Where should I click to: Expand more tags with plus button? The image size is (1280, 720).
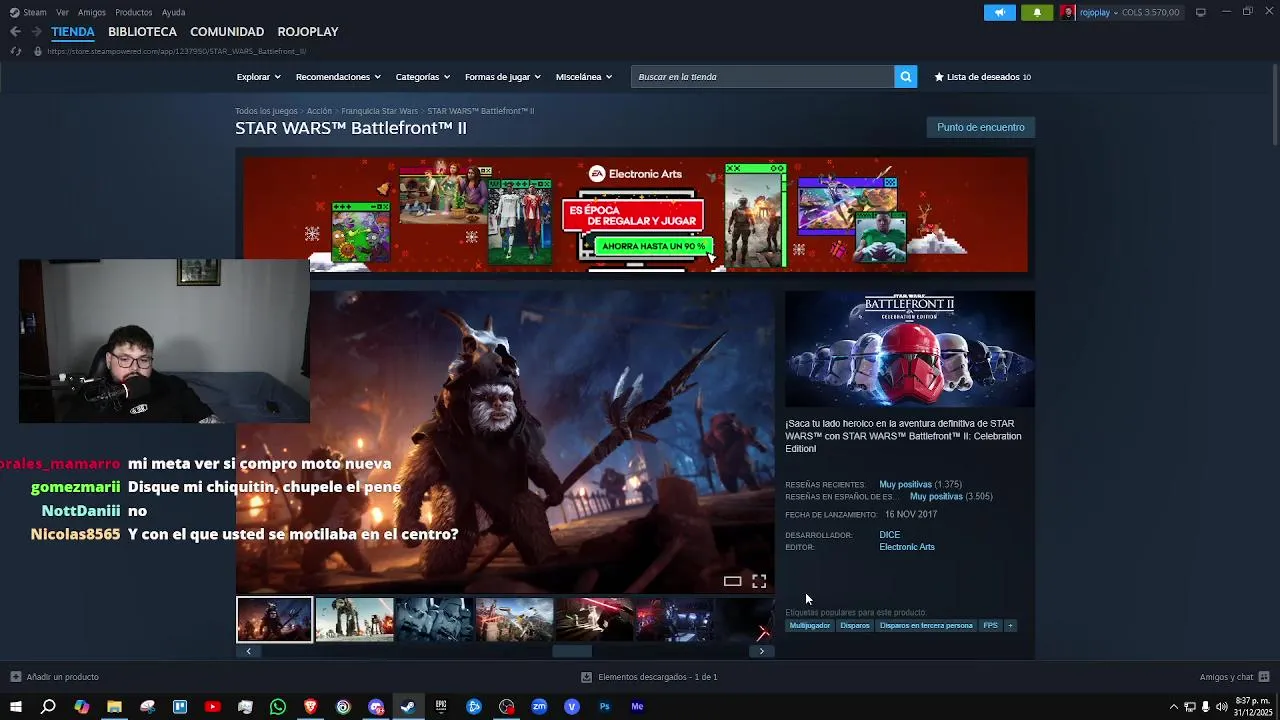(x=1010, y=626)
